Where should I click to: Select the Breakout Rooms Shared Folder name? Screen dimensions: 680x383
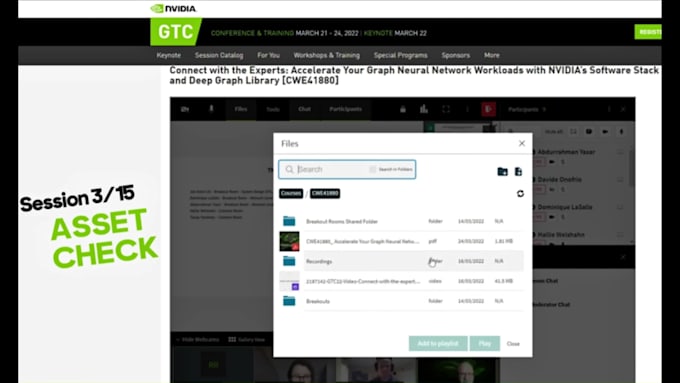[x=342, y=221]
